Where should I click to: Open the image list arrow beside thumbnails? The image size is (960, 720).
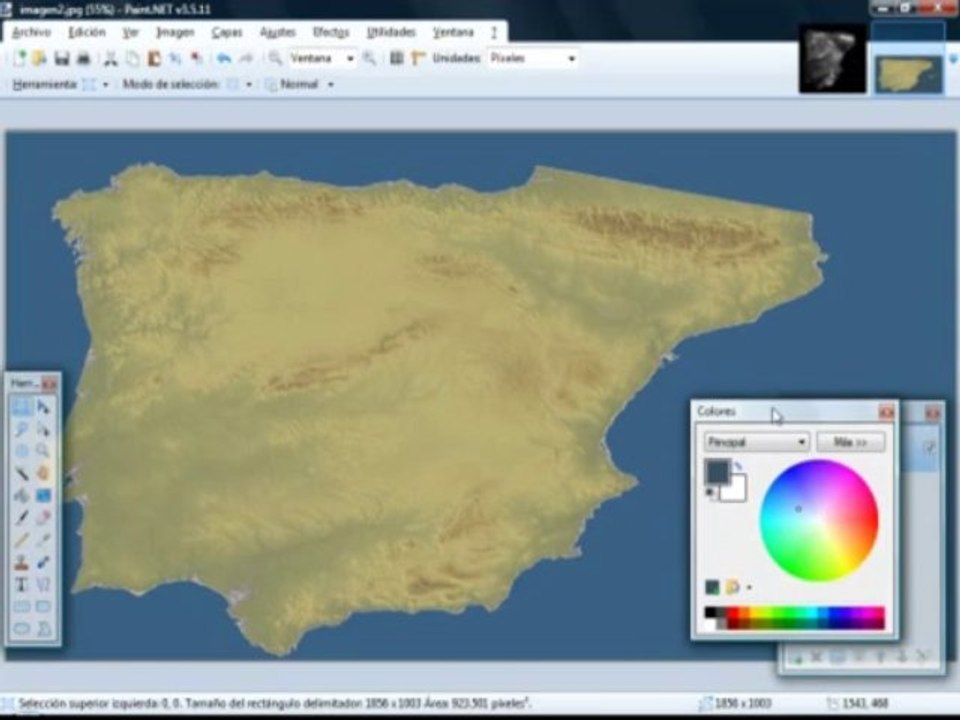click(x=953, y=59)
